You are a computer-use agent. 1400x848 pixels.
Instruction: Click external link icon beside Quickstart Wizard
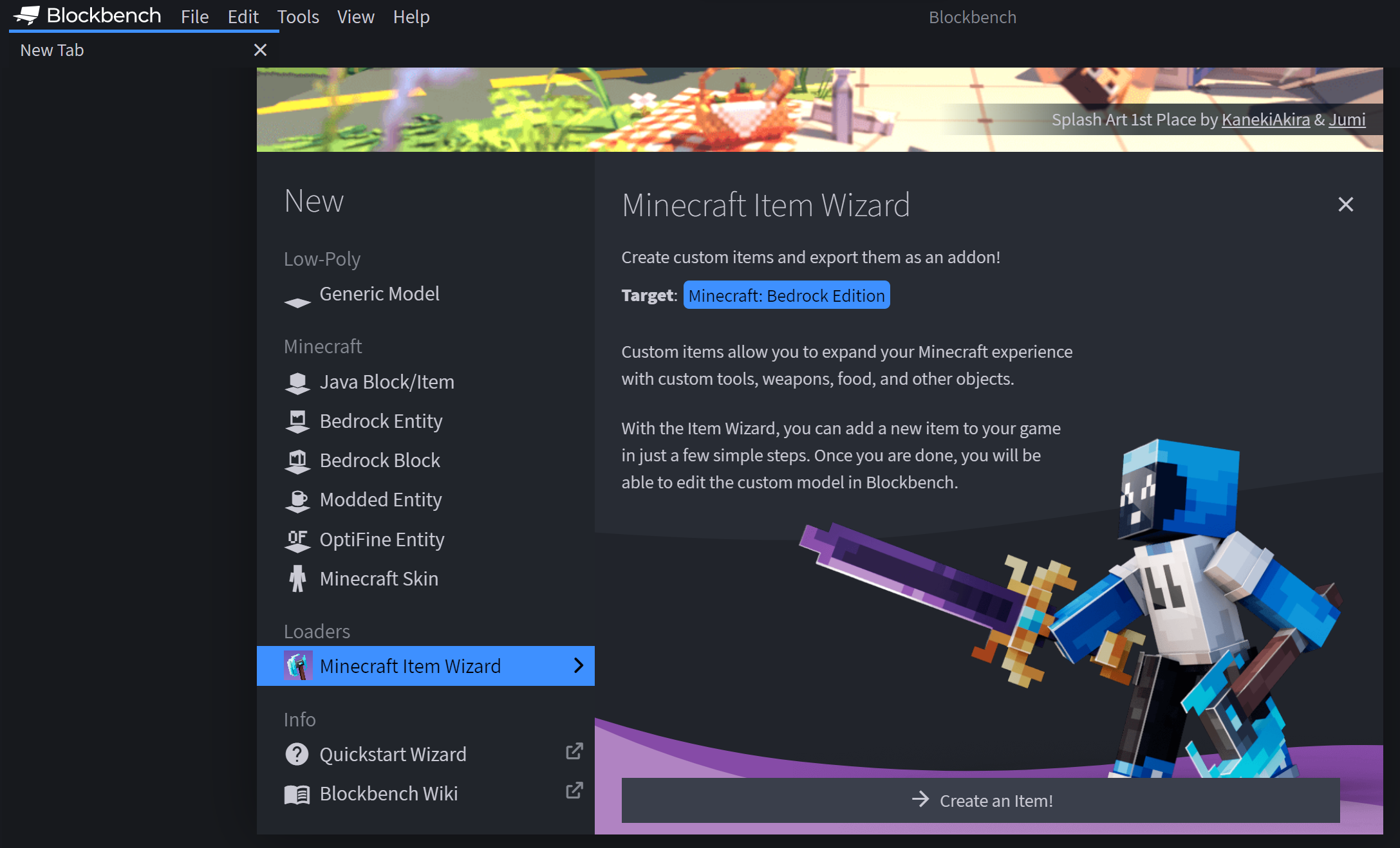574,751
